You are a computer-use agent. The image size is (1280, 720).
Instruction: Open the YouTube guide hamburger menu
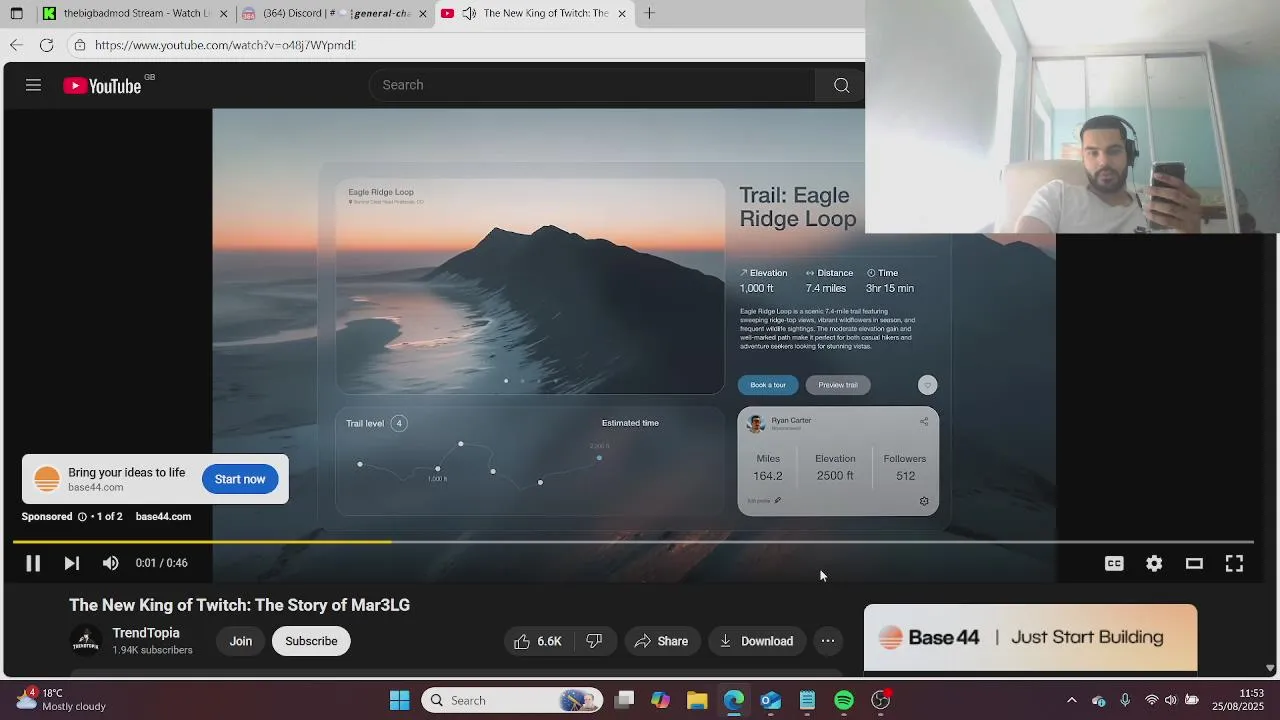[33, 85]
